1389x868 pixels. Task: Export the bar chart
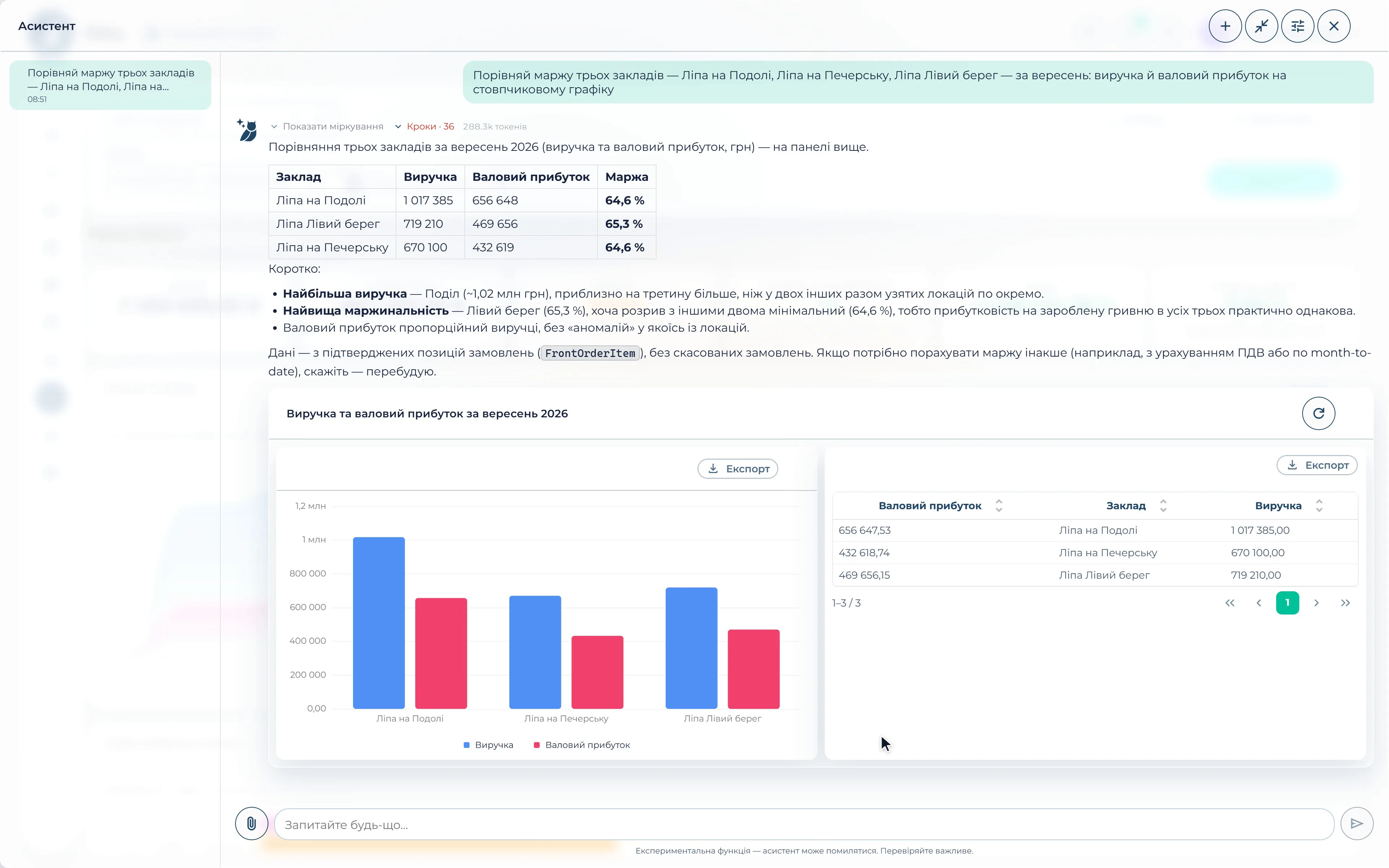pos(738,468)
